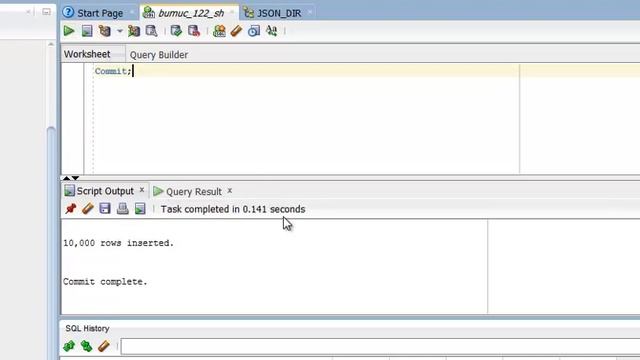
Task: Switch to the Query Builder tab
Action: coord(159,55)
